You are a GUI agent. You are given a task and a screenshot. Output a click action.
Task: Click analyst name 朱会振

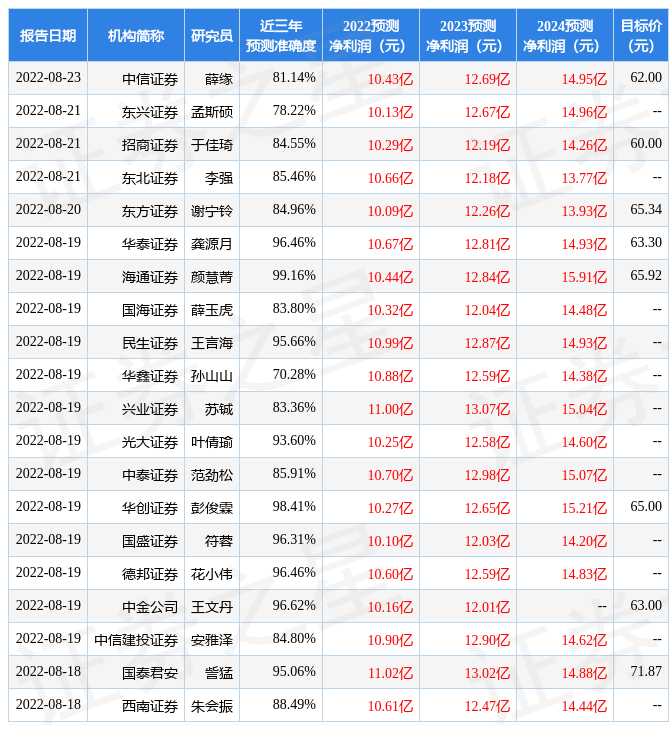pyautogui.click(x=212, y=707)
